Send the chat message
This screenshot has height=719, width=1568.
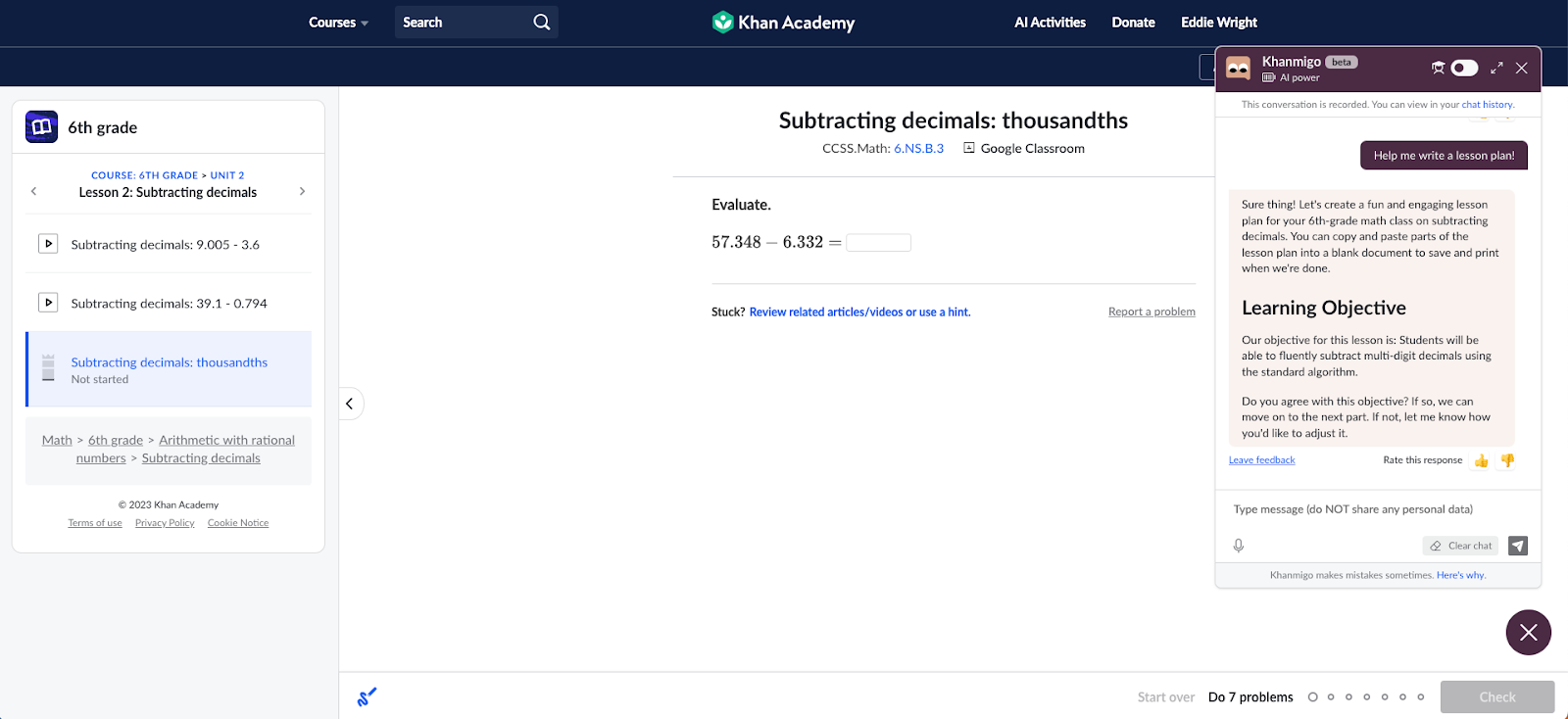(x=1518, y=546)
